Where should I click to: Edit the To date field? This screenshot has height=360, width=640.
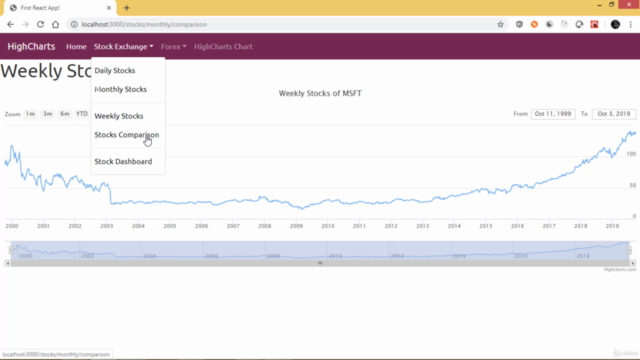614,114
